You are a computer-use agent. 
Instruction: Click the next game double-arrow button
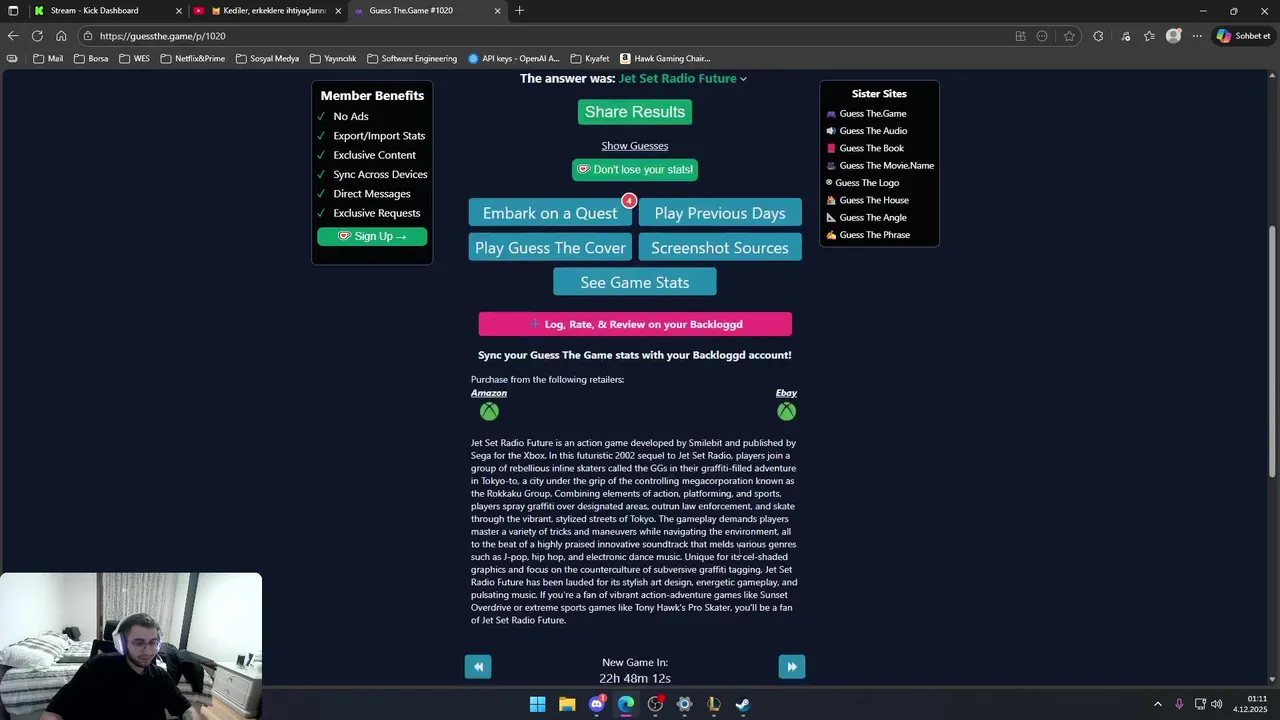click(792, 667)
